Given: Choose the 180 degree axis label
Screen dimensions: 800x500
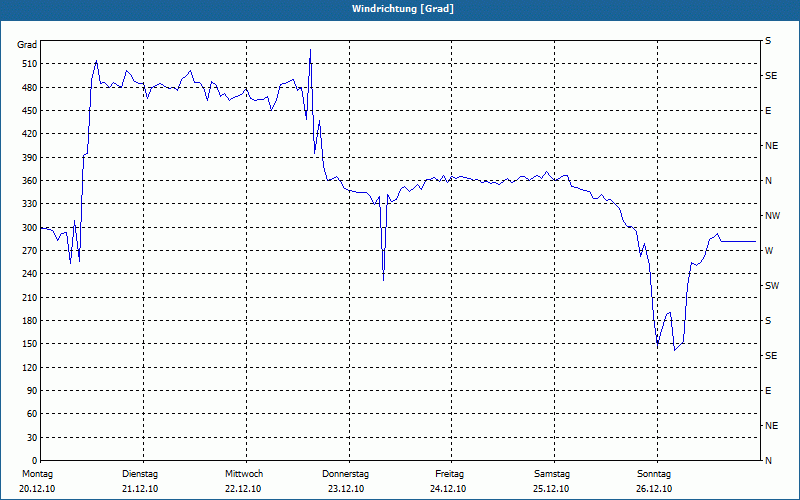Looking at the screenshot, I should click(29, 321).
